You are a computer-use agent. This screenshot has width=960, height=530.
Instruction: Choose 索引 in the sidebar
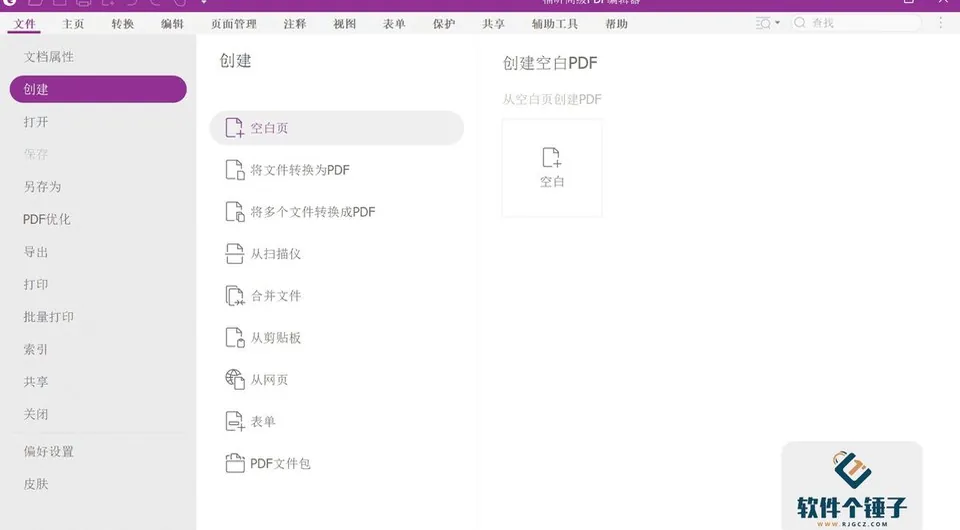(x=98, y=349)
